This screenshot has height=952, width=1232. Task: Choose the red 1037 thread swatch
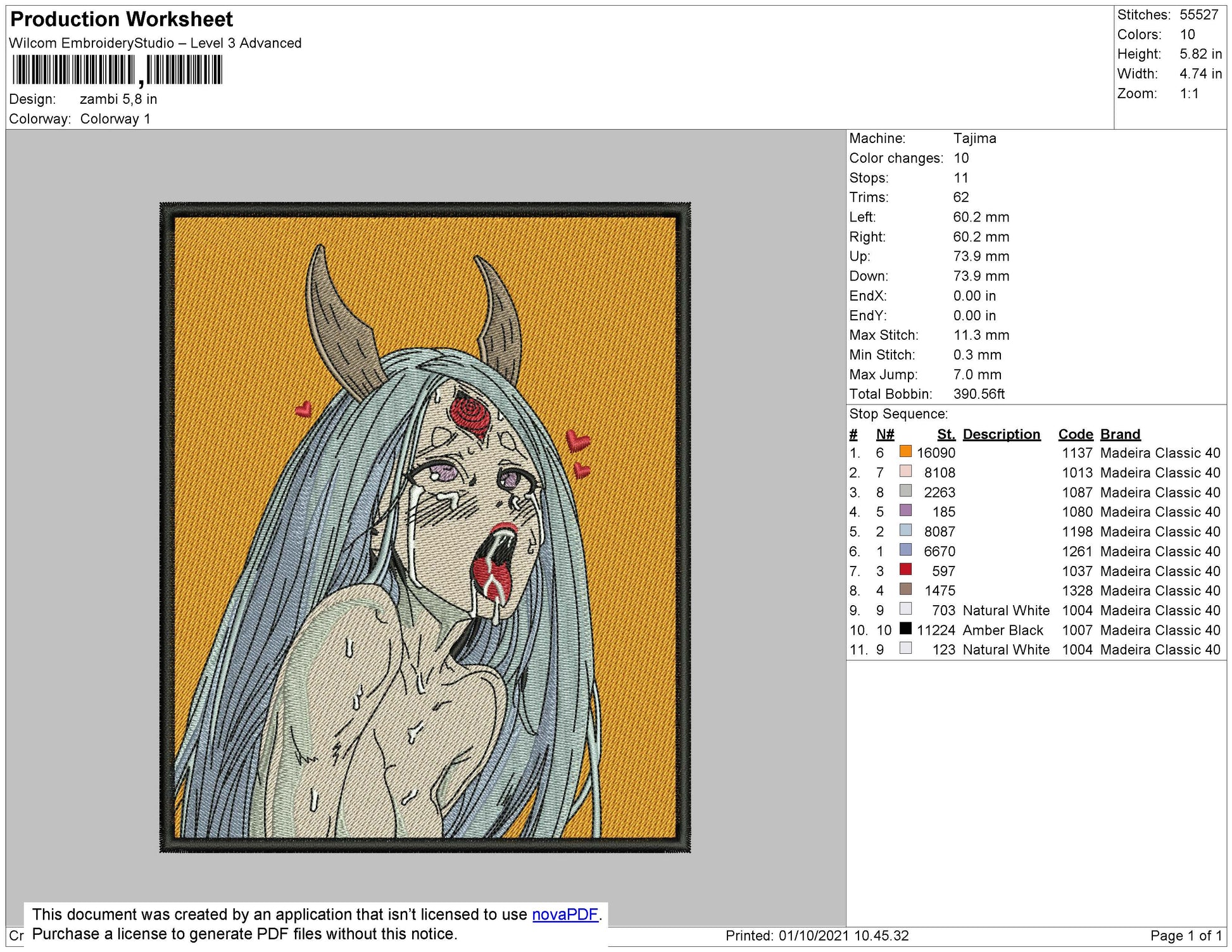pyautogui.click(x=905, y=570)
